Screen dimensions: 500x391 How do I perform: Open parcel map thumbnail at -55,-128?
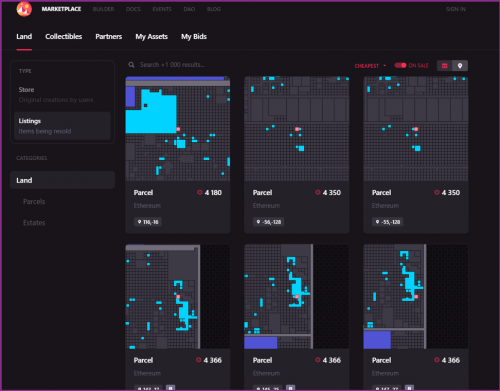(x=416, y=129)
